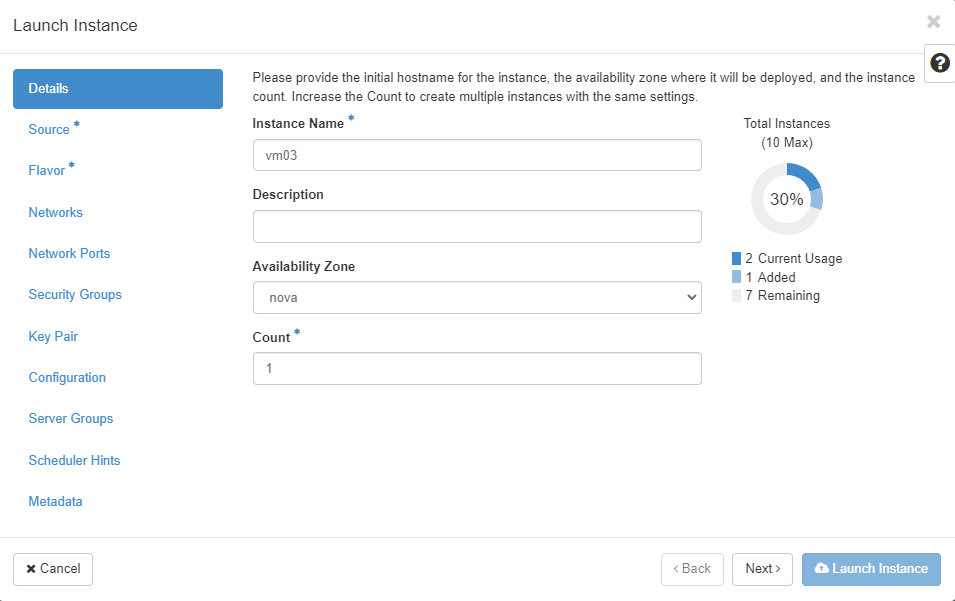955x601 pixels.
Task: Open Server Groups tab
Action: tap(71, 419)
